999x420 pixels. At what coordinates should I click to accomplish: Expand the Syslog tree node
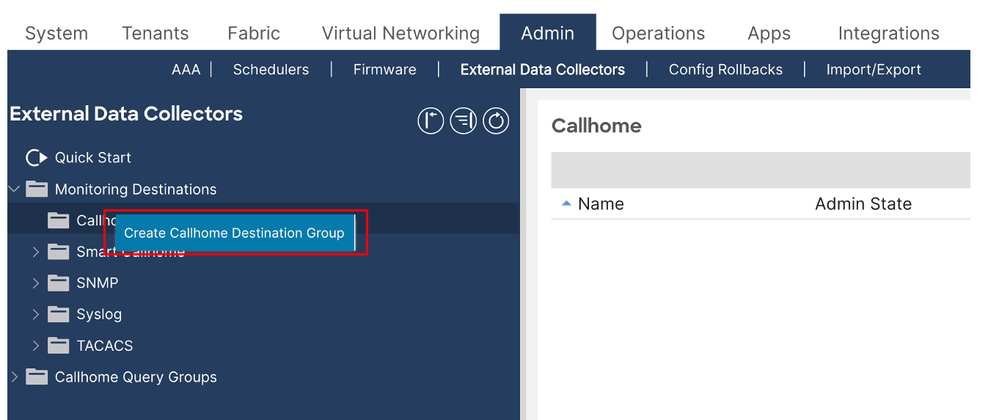[36, 314]
